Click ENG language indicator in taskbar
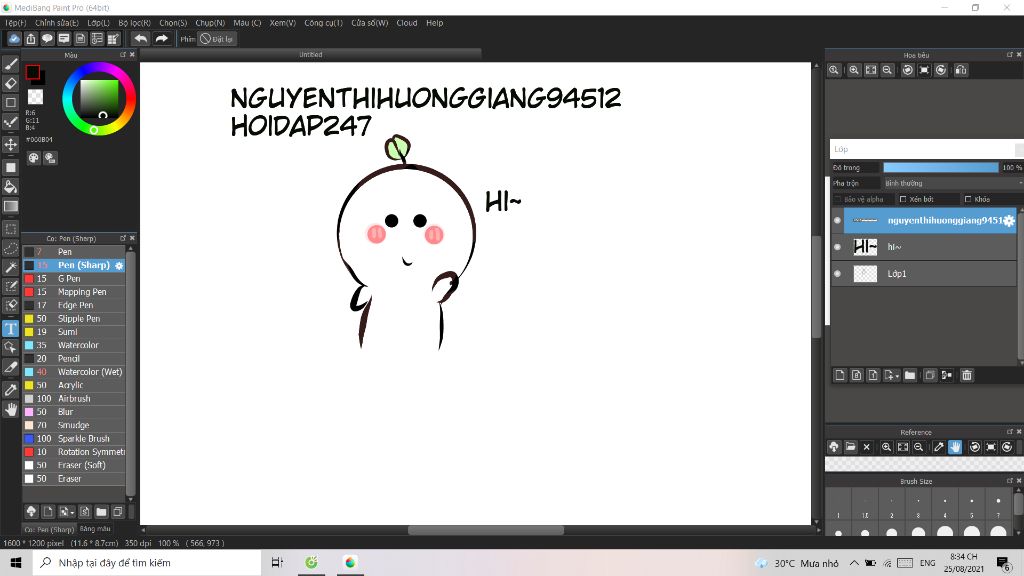1024x576 pixels. 927,563
